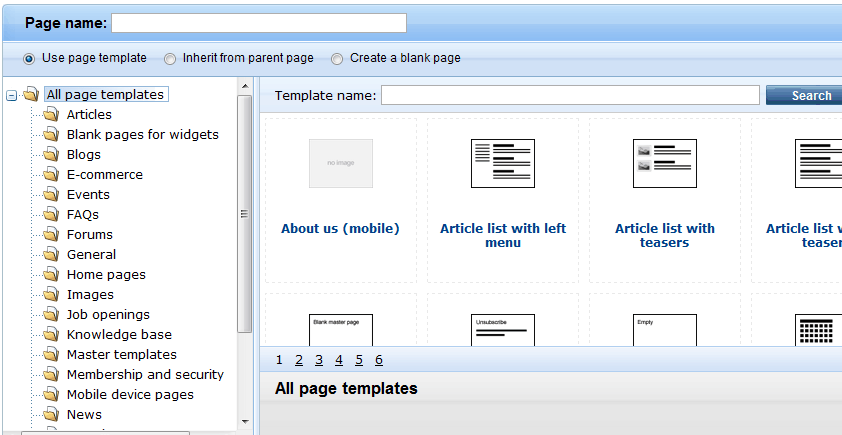The image size is (842, 435).
Task: Click the tree scrollbar up arrow
Action: 245,86
